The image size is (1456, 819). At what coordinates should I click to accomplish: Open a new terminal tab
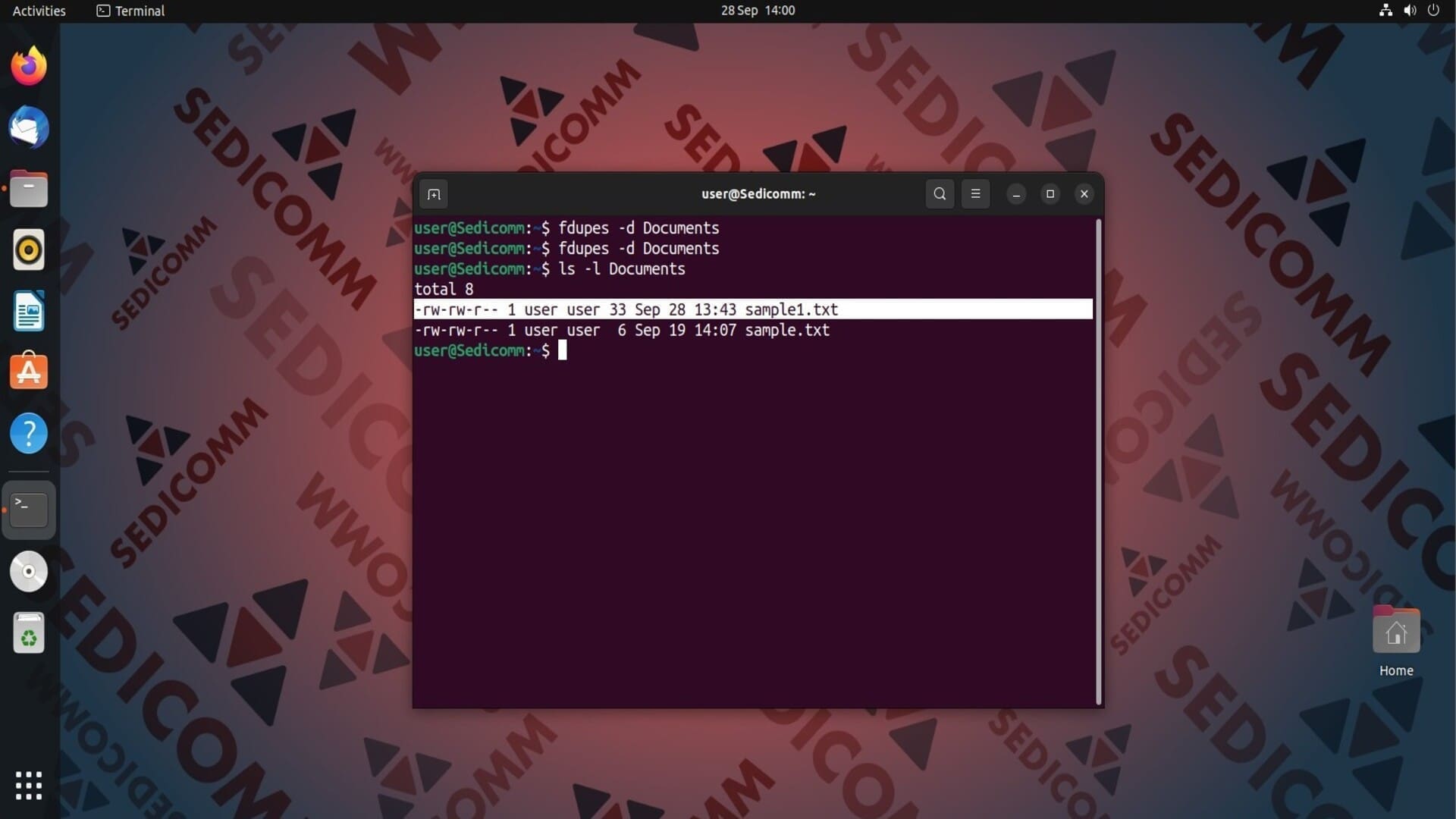click(x=434, y=194)
